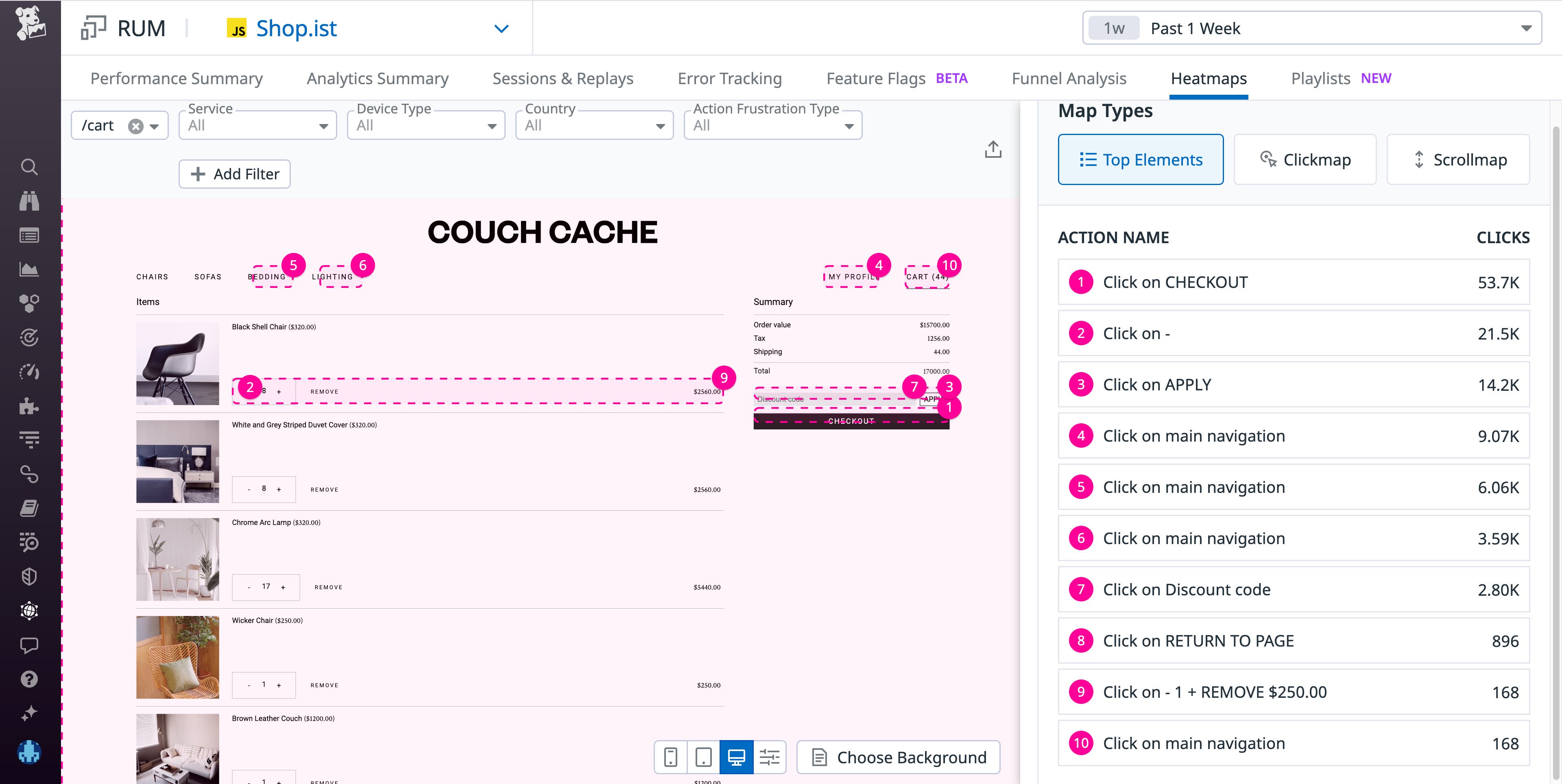
Task: Open the Dashboards graph icon in sidebar
Action: point(29,269)
